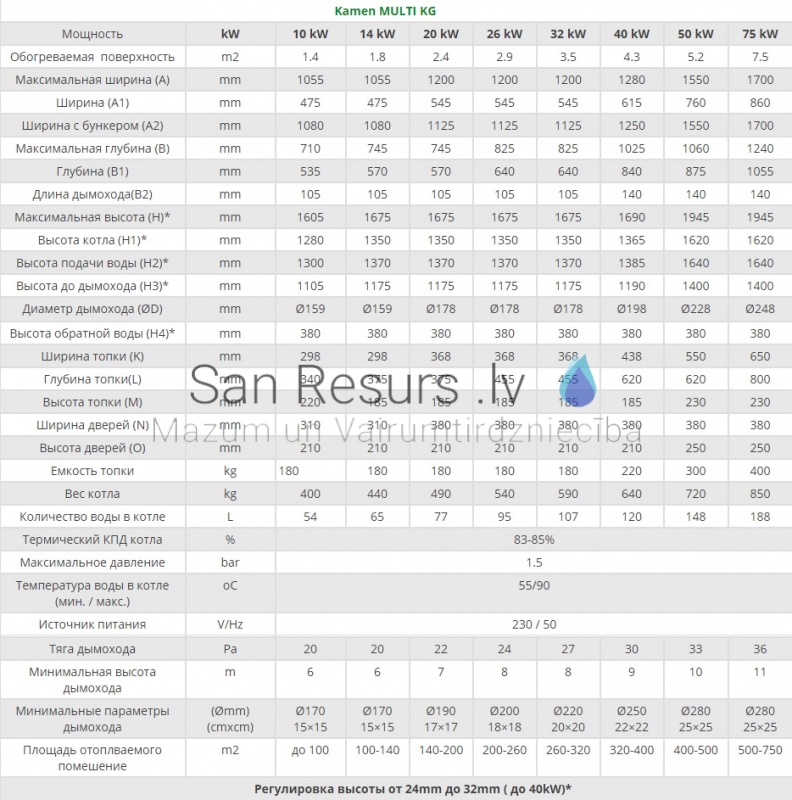Image resolution: width=792 pixels, height=800 pixels.
Task: Click the 'Термический КПД котла' row label
Action: pyautogui.click(x=92, y=540)
